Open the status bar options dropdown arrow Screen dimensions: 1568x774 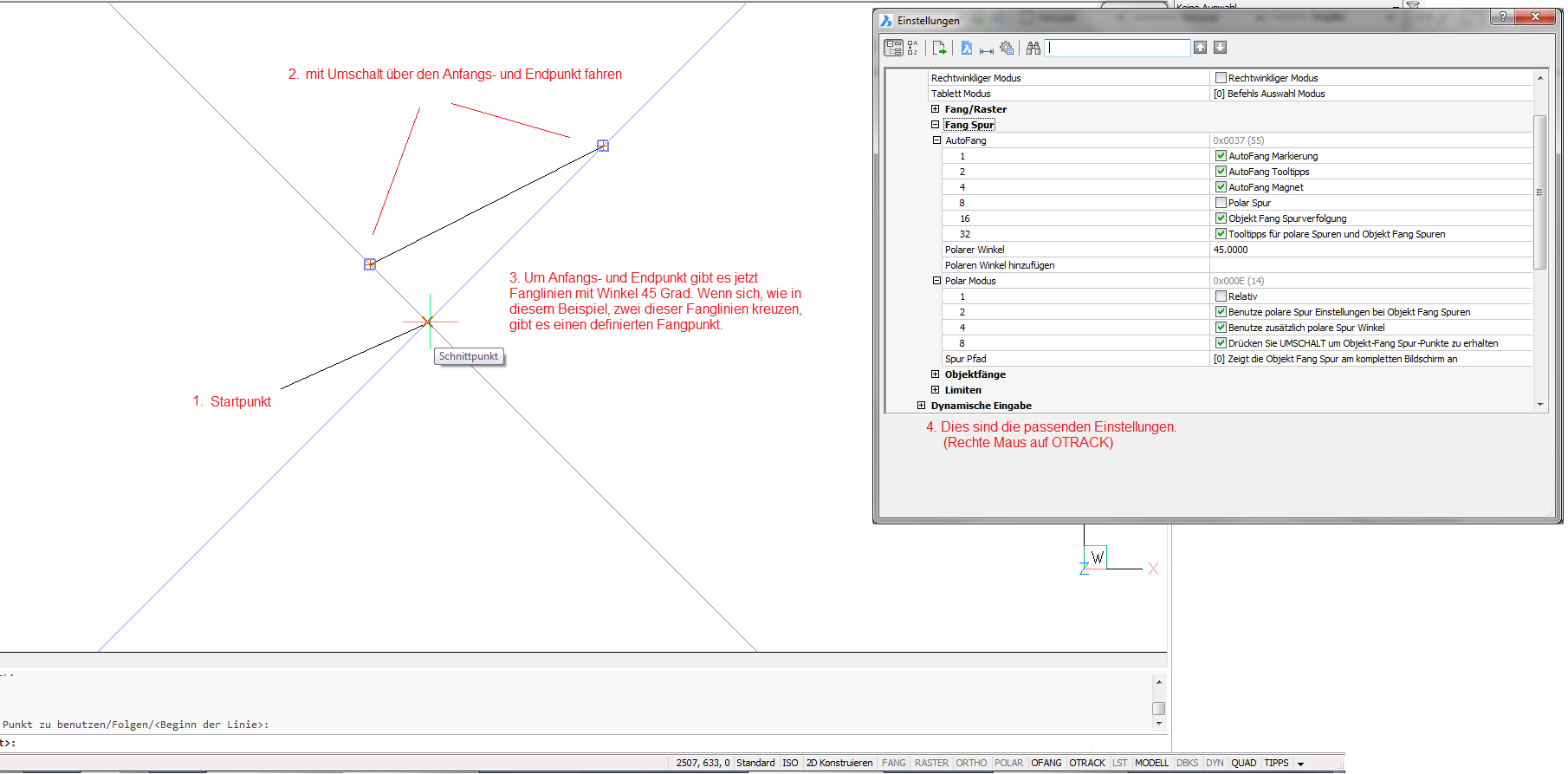[1300, 764]
